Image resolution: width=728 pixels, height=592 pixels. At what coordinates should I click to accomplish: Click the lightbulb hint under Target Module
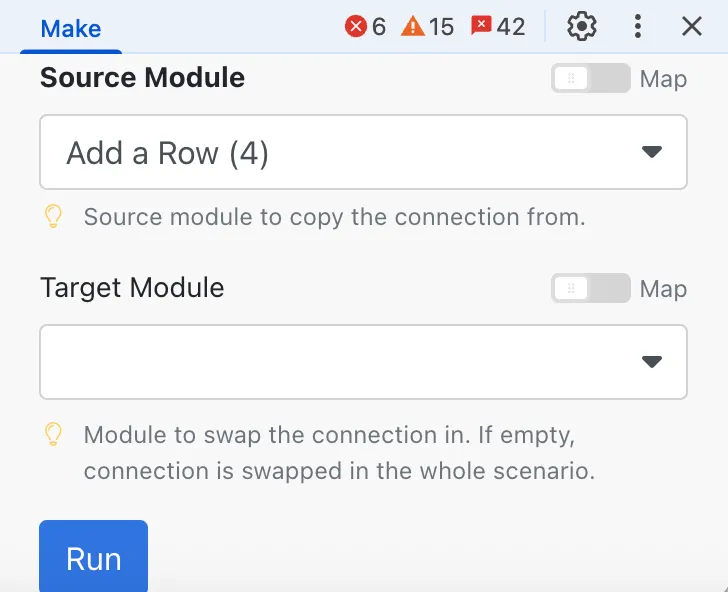(53, 434)
